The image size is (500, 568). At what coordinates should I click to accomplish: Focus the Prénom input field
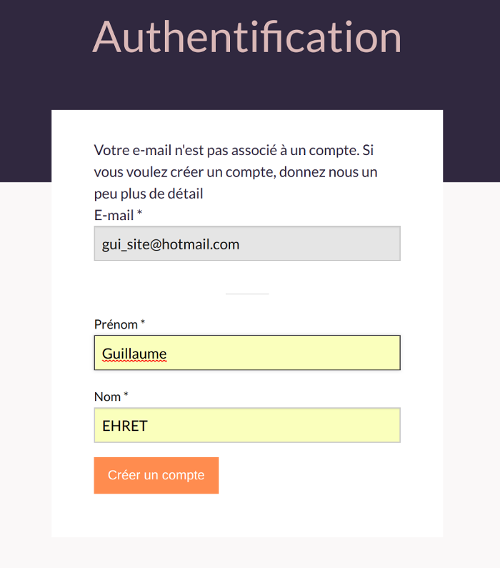[x=247, y=353]
